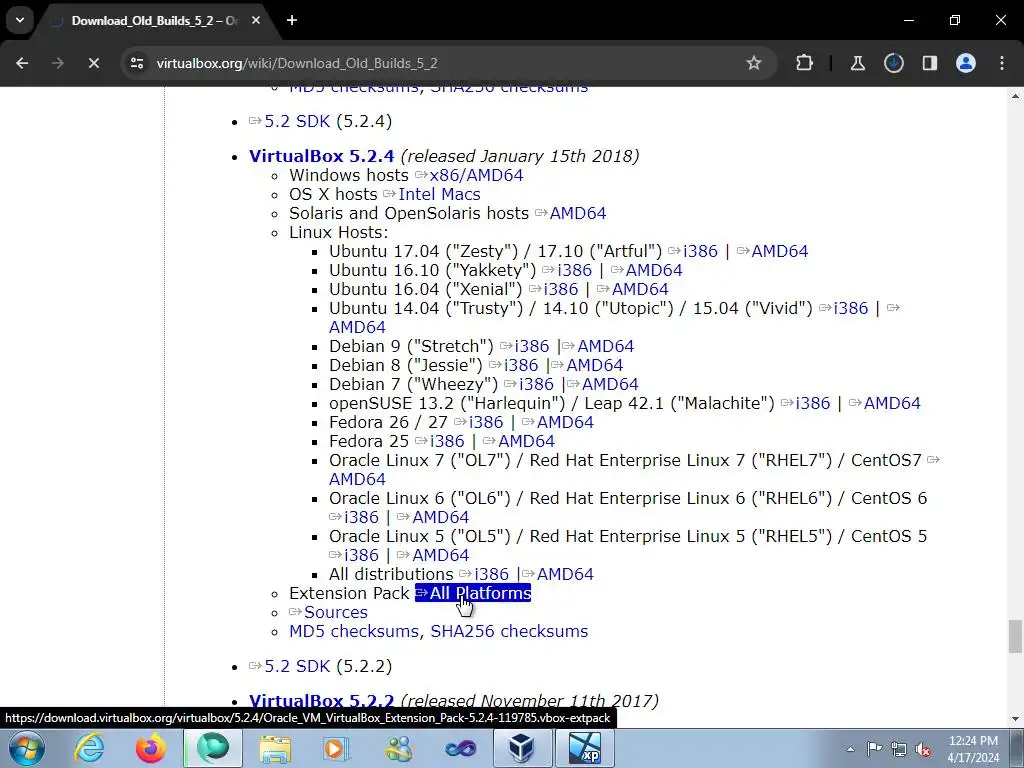View site information icon in address bar
The height and width of the screenshot is (768, 1024).
coord(137,63)
